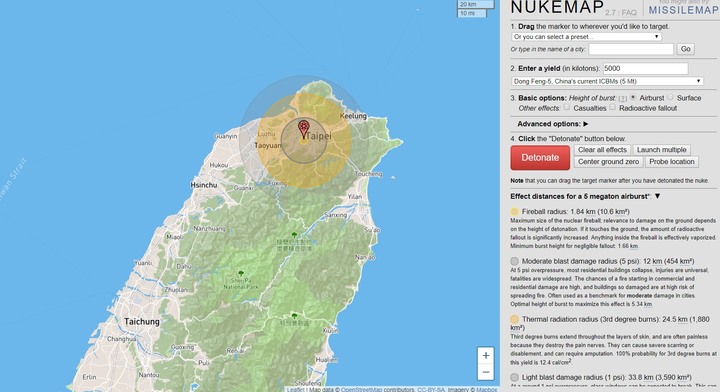This screenshot has height=392, width=720.
Task: Click the Taichung city label on map
Action: (x=141, y=321)
